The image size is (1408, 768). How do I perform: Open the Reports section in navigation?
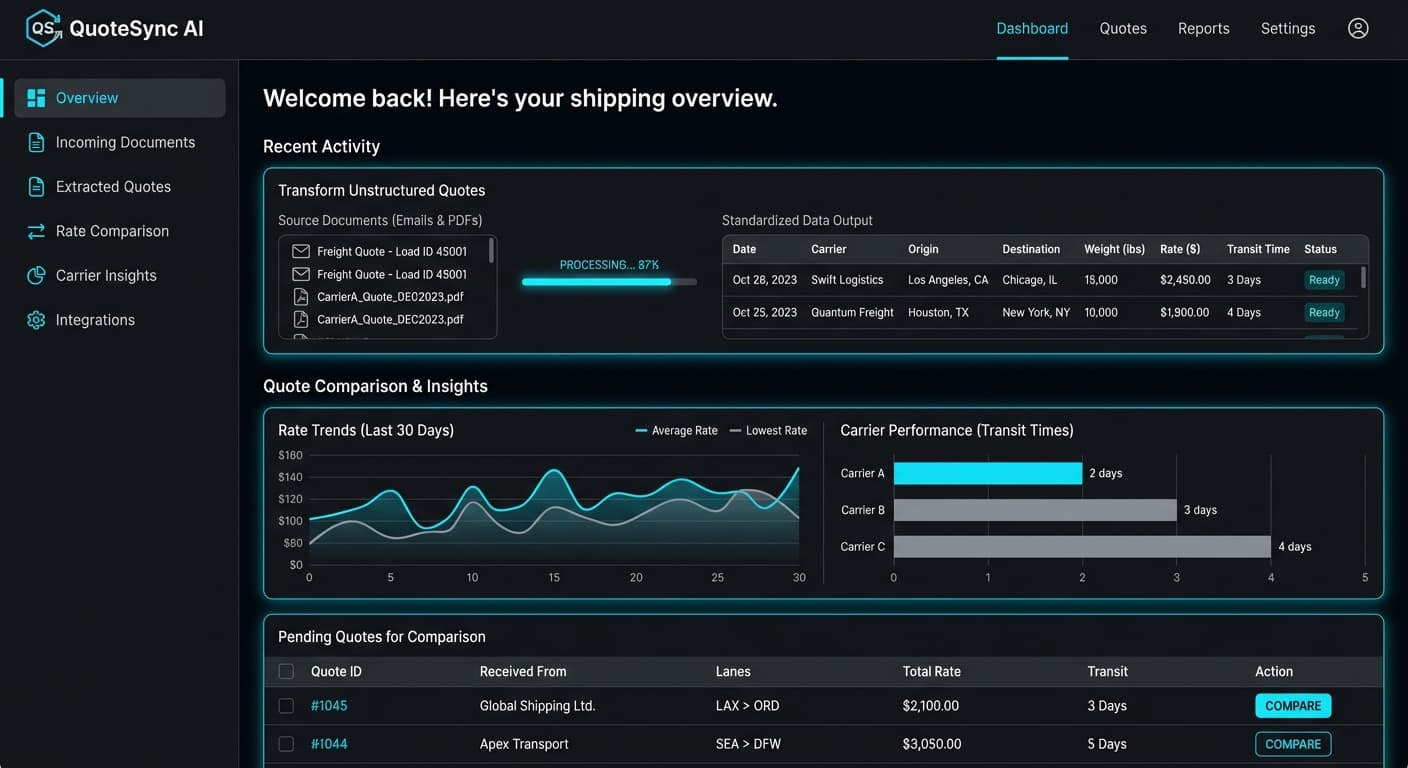click(x=1203, y=28)
